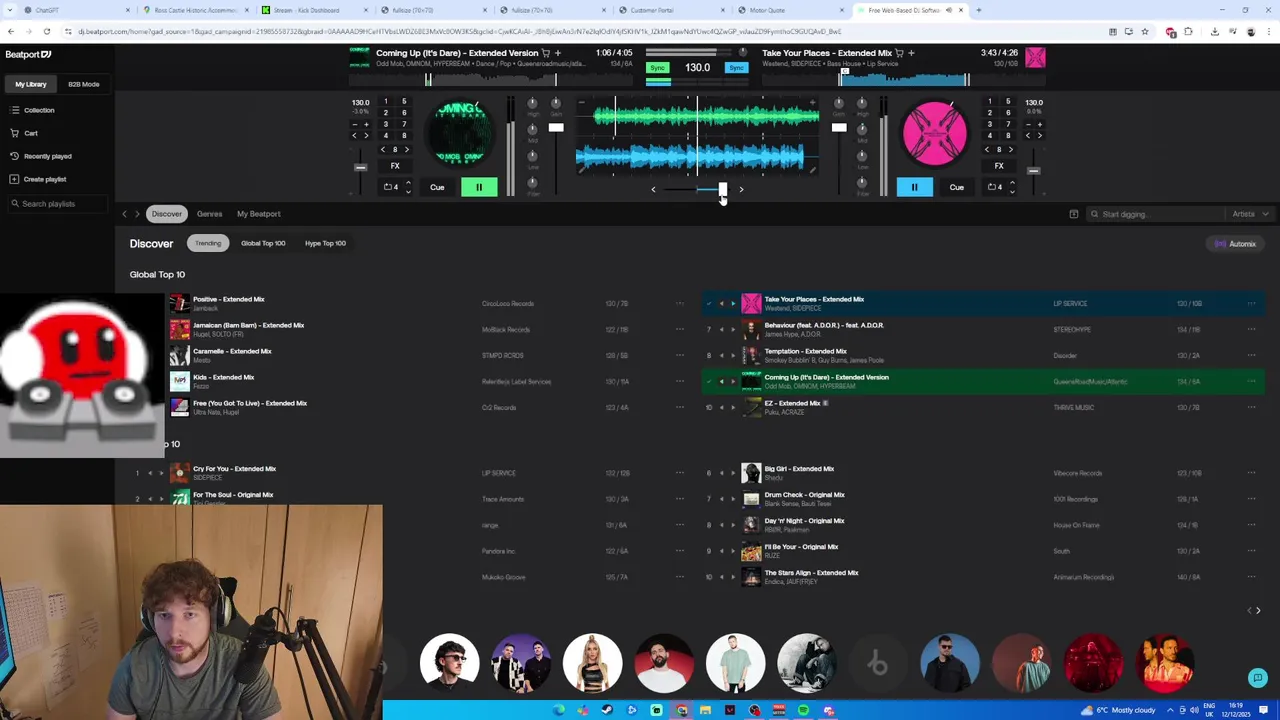Click the Start digging search field
This screenshot has width=1280, height=720.
tap(1155, 214)
